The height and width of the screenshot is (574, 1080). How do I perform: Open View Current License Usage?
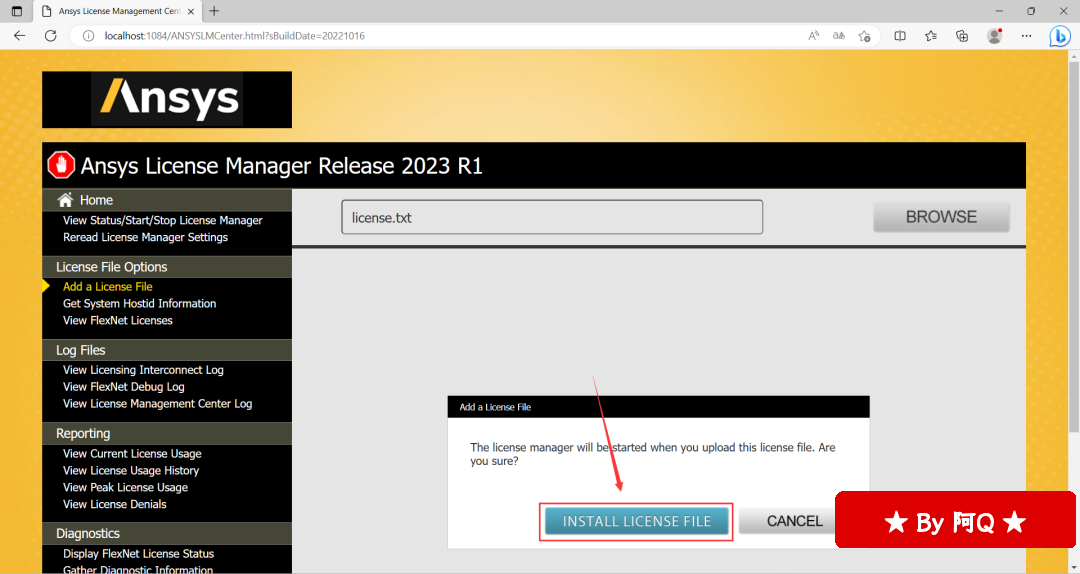pos(132,453)
